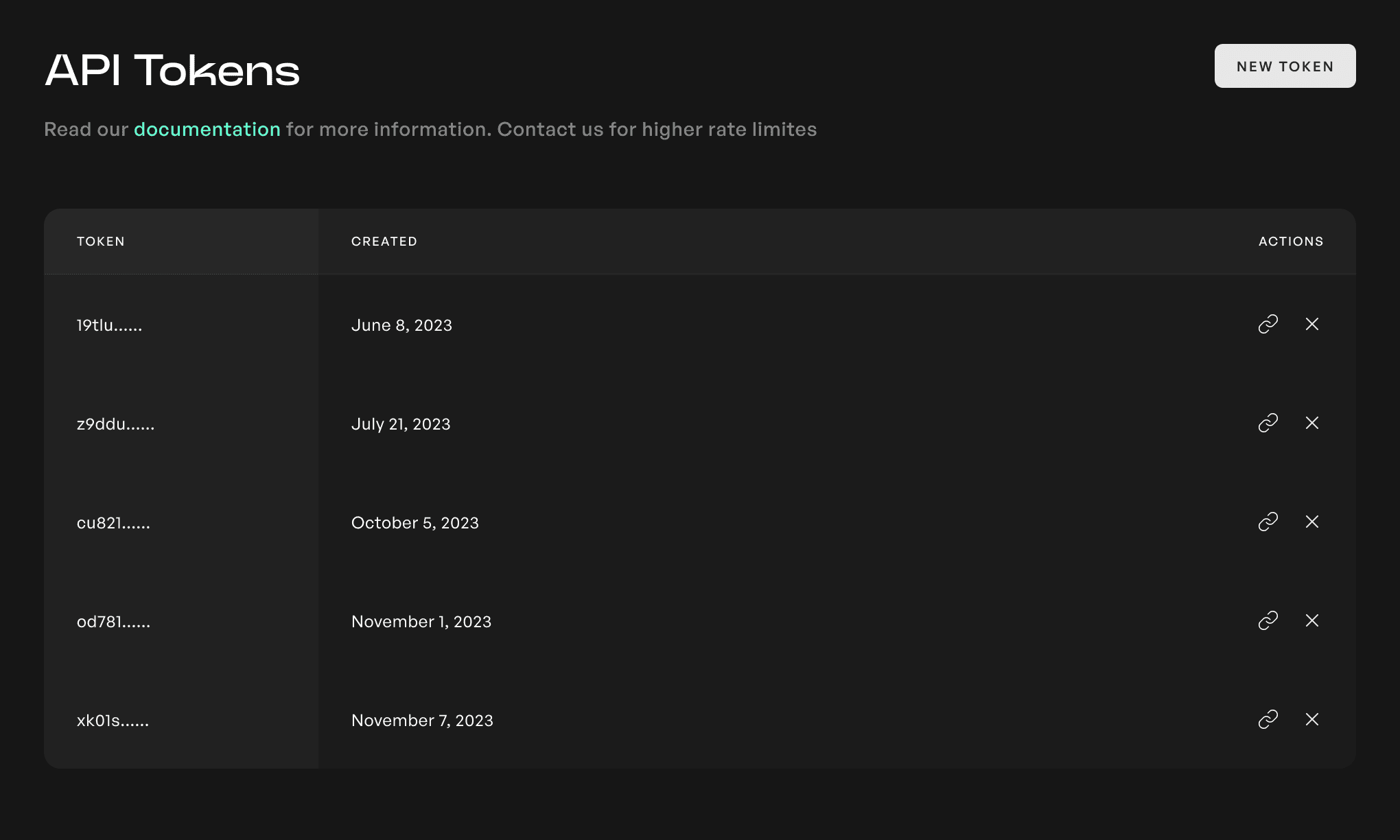
Task: Copy link for token cu821
Action: click(1268, 522)
